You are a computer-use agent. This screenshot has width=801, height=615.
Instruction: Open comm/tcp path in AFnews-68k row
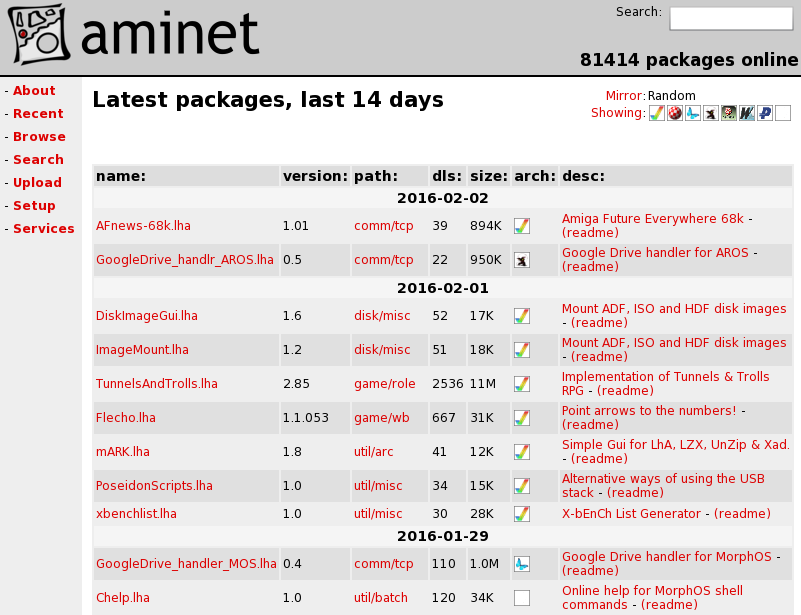pyautogui.click(x=384, y=226)
